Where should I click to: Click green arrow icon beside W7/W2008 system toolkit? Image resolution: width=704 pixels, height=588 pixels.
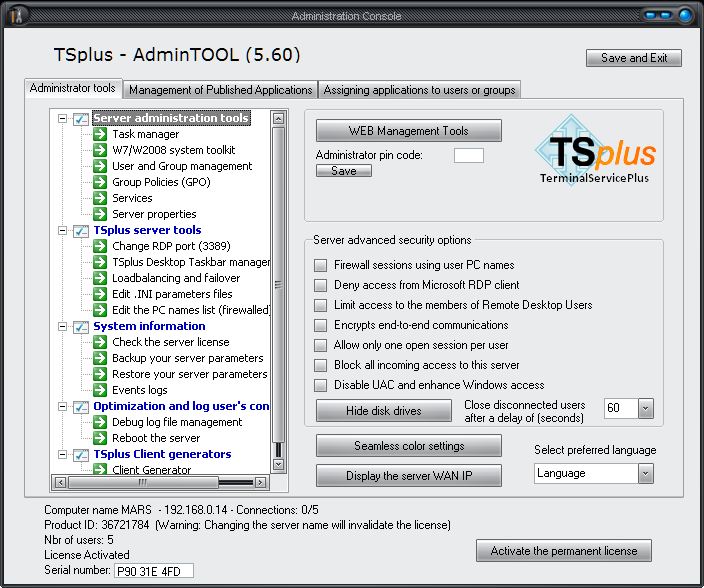pyautogui.click(x=100, y=150)
